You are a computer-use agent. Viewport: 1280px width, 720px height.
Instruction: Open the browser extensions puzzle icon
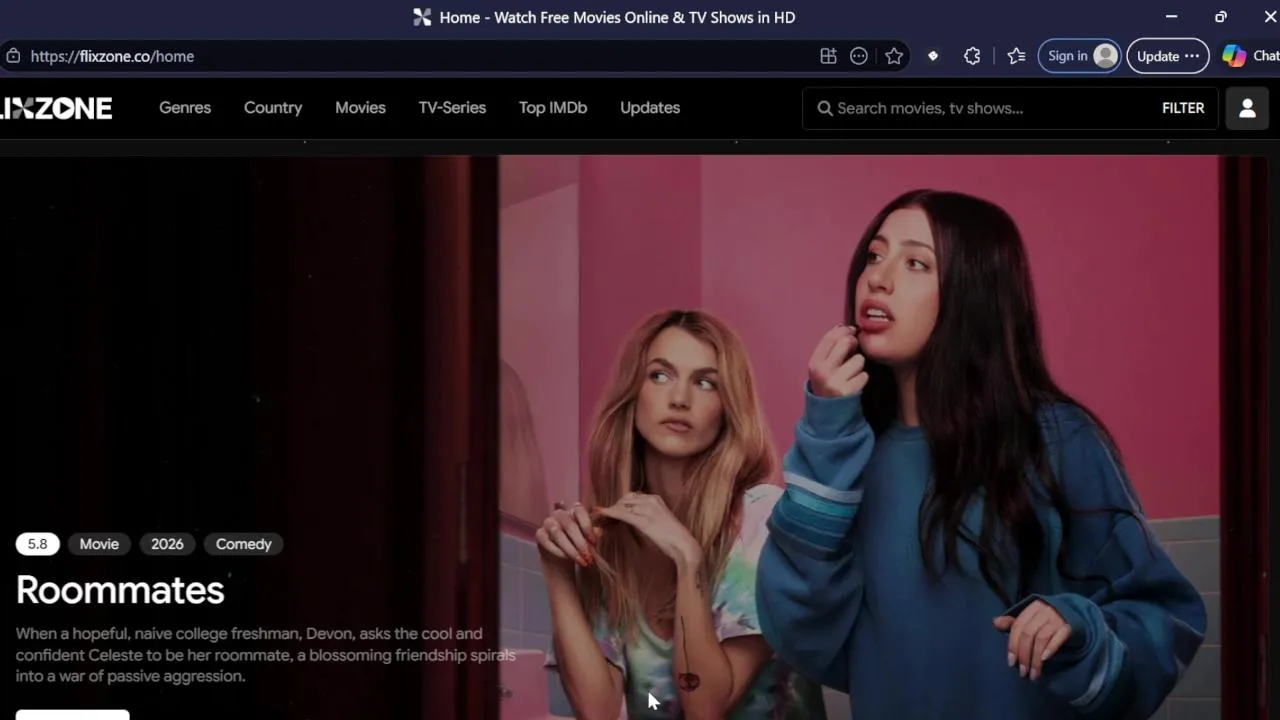972,56
